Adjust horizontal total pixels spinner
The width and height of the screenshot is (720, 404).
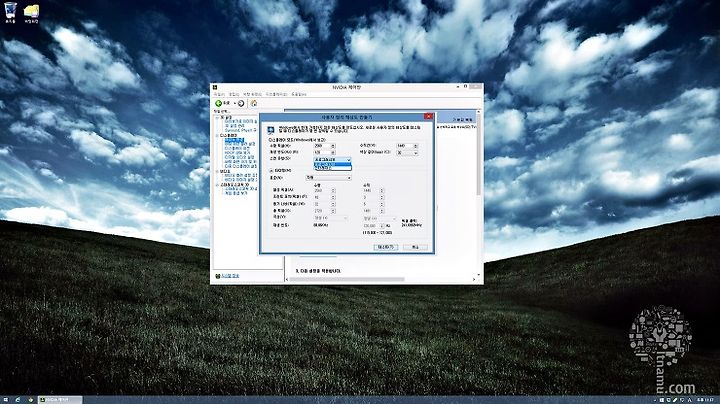(333, 211)
